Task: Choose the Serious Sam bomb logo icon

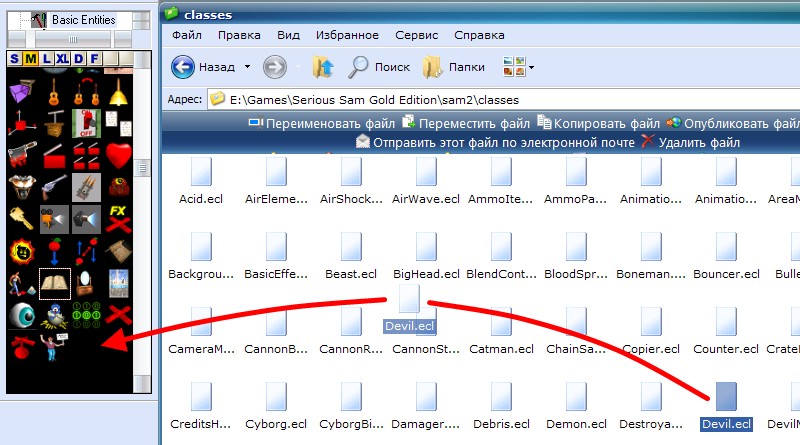Action: [x=21, y=251]
